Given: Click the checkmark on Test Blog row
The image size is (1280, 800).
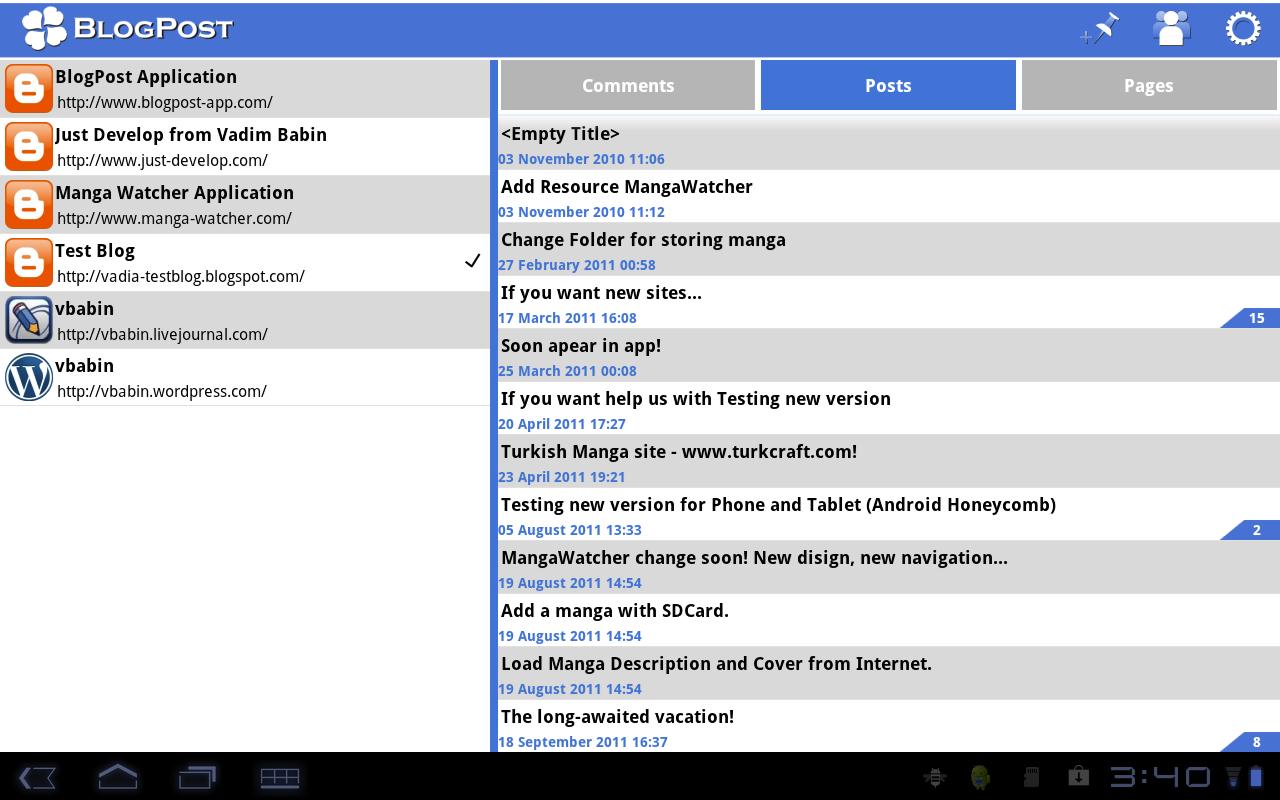Looking at the screenshot, I should point(473,261).
